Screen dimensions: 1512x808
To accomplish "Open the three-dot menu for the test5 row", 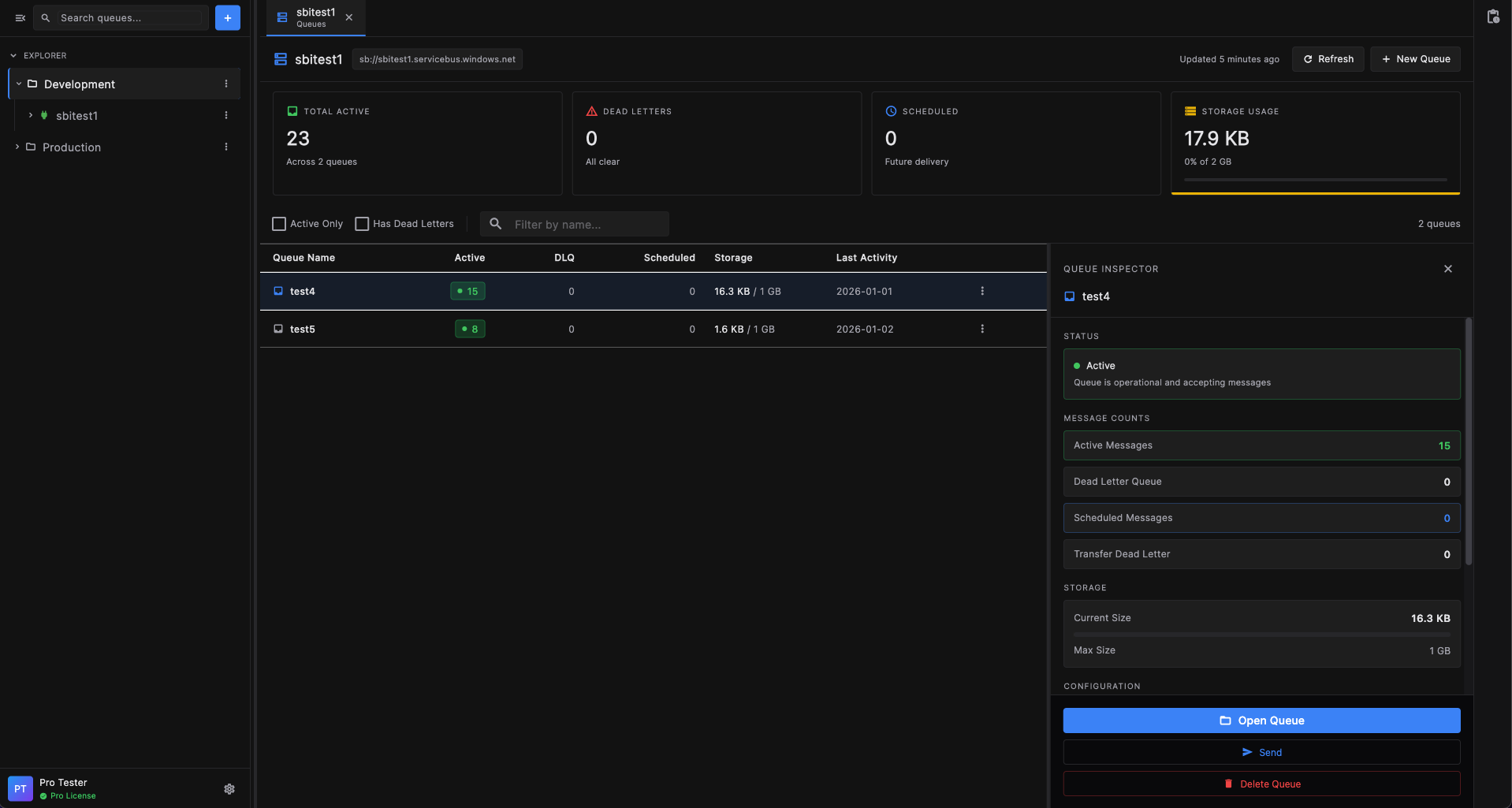I will 981,329.
